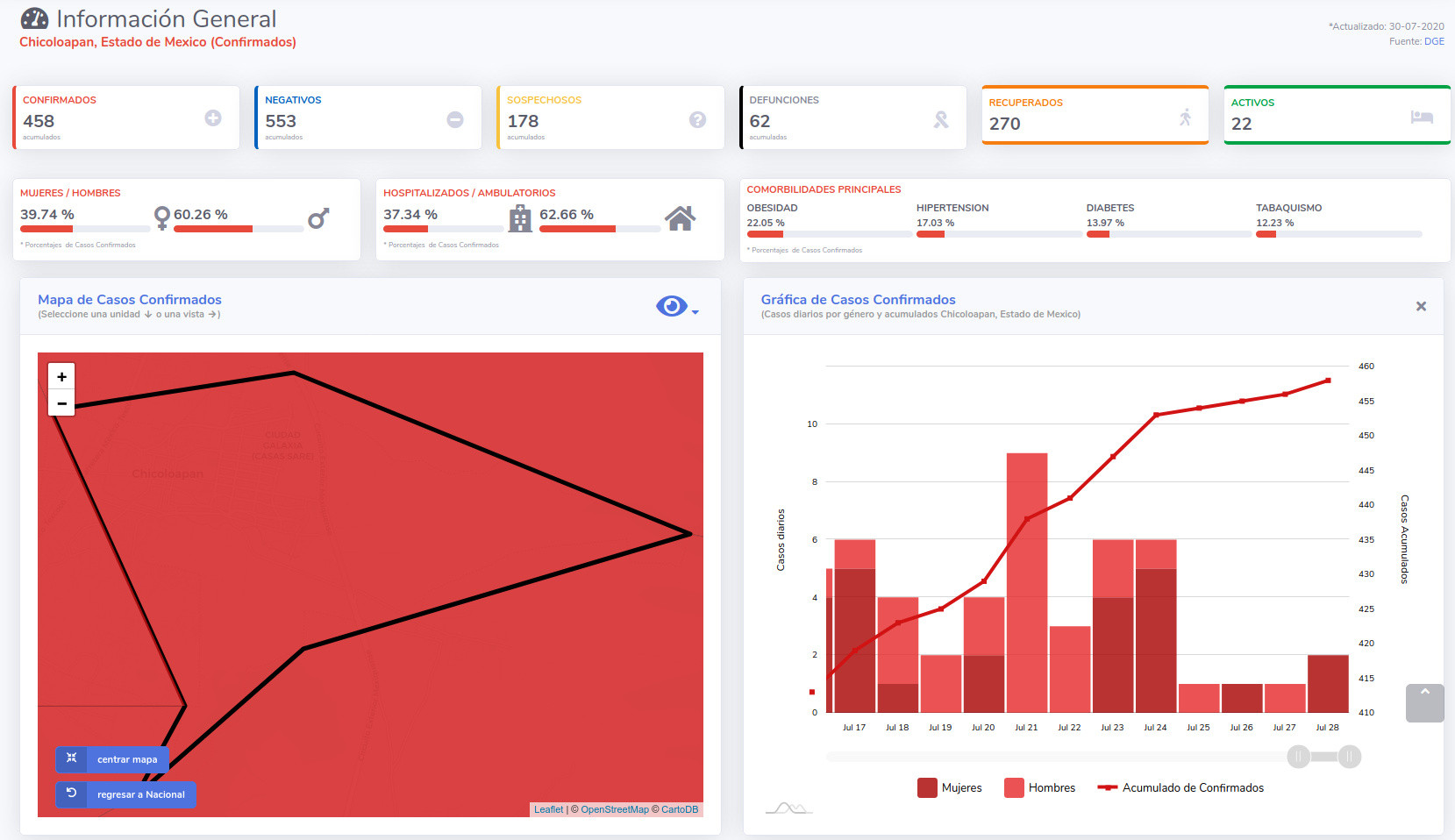Viewport: 1455px width, 840px height.
Task: Select the Negativos 553 card
Action: pos(368,117)
